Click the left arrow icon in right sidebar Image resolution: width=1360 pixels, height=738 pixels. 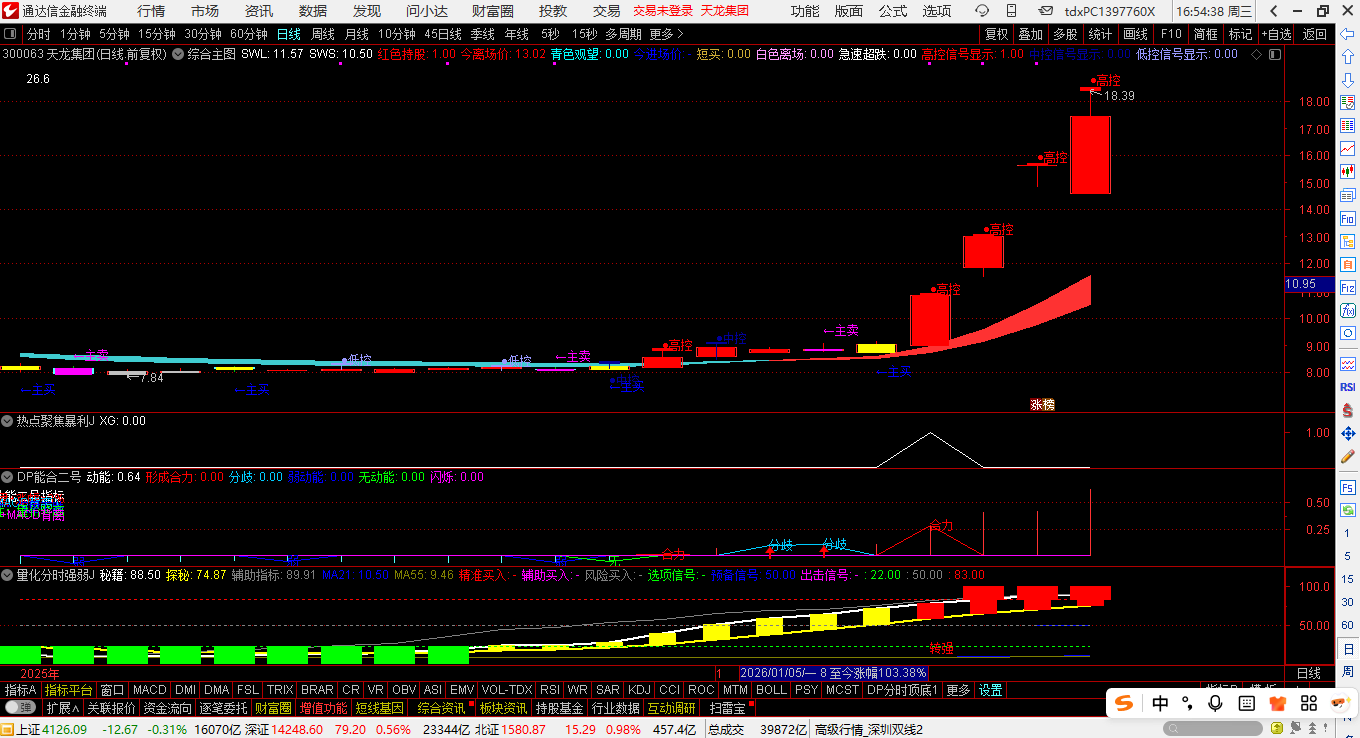[1347, 34]
